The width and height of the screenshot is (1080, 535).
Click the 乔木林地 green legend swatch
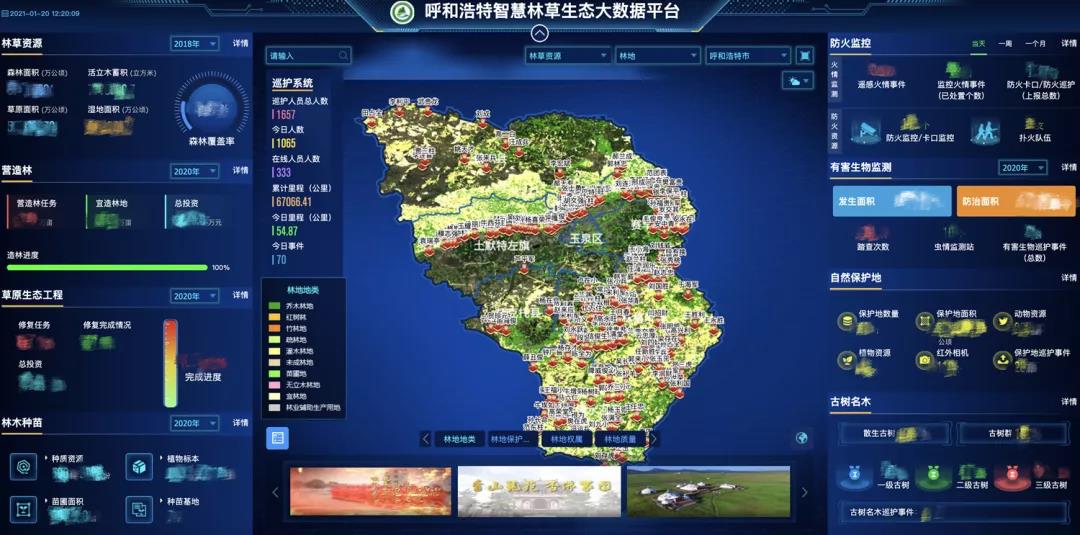coord(273,306)
